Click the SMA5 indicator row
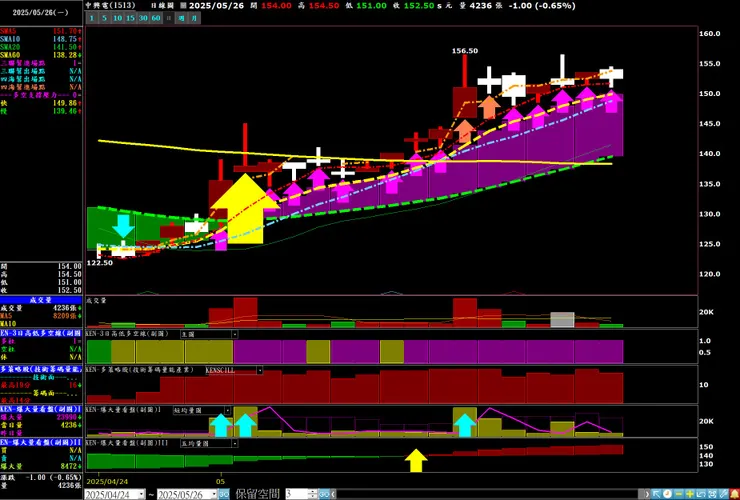Screen dimensions: 740x500 [41, 31]
